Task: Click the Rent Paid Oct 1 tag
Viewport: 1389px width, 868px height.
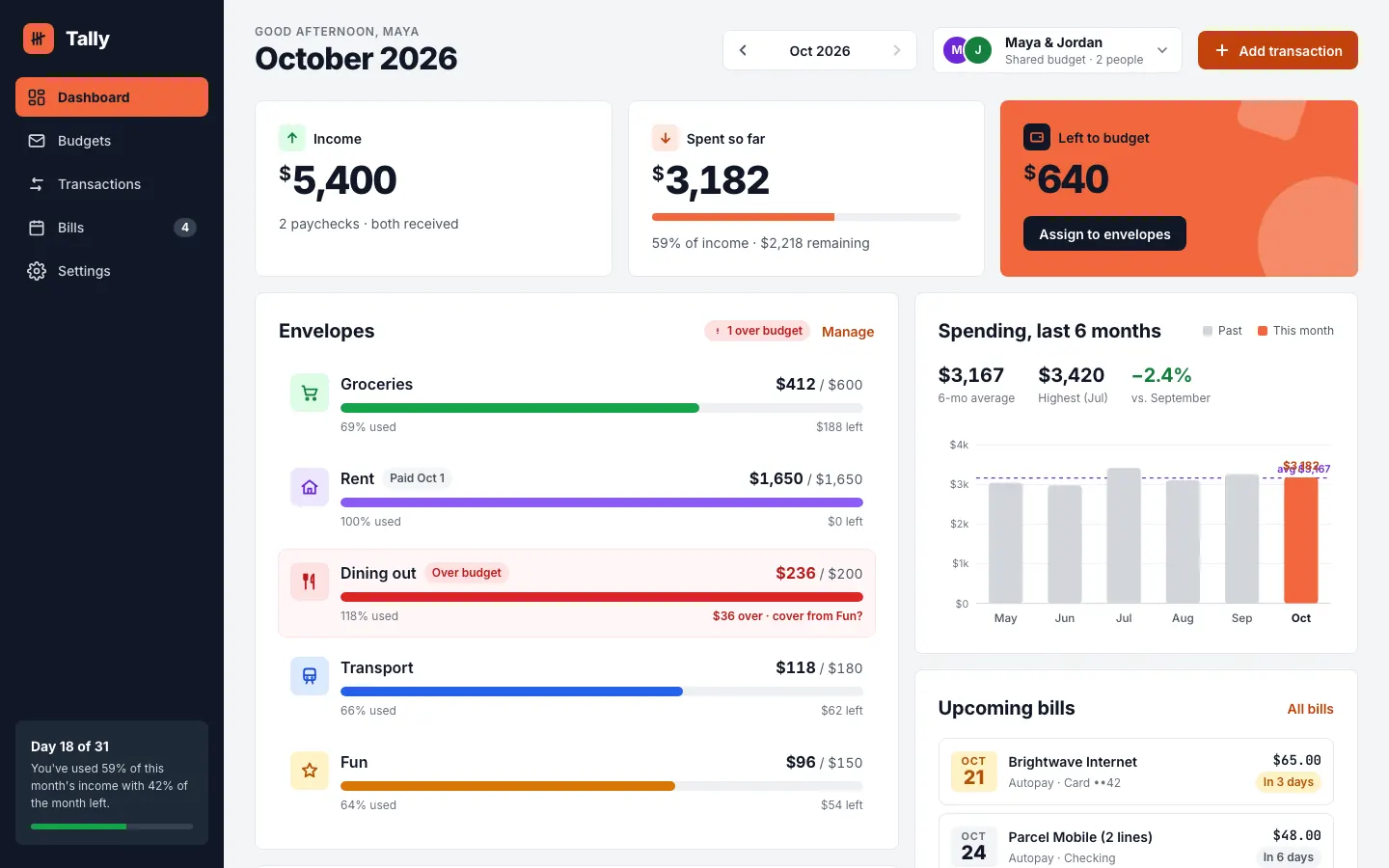Action: [x=418, y=478]
